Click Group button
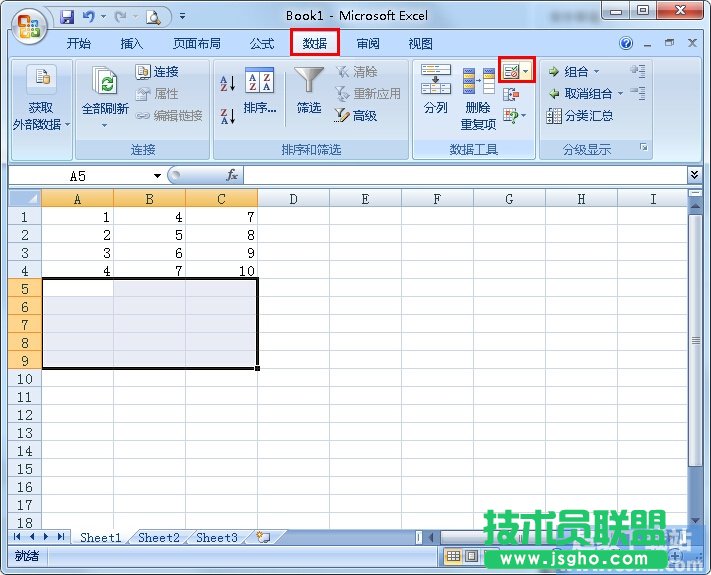 pyautogui.click(x=569, y=72)
